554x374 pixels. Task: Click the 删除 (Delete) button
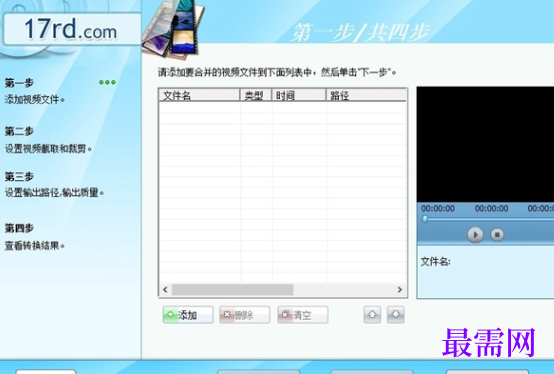point(244,314)
